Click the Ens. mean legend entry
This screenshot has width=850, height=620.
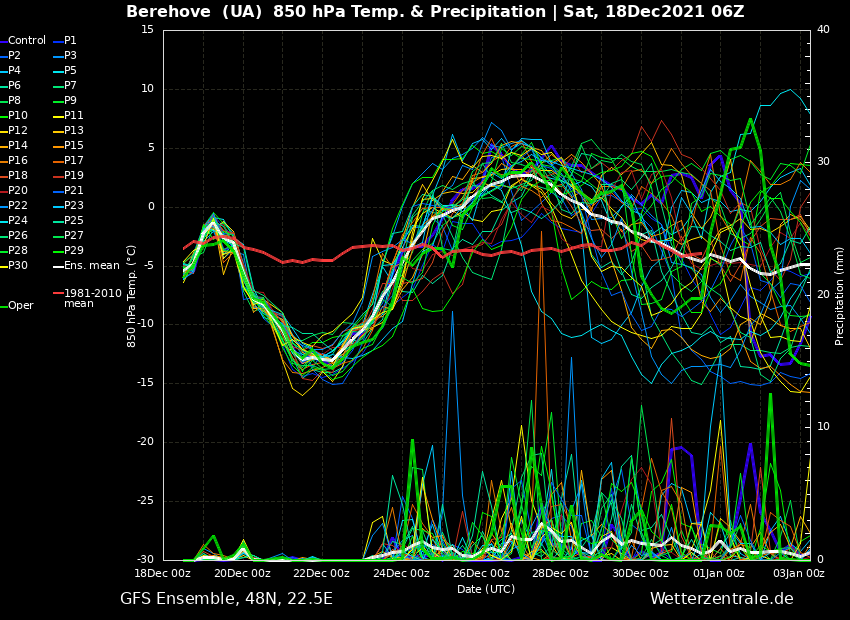point(91,266)
